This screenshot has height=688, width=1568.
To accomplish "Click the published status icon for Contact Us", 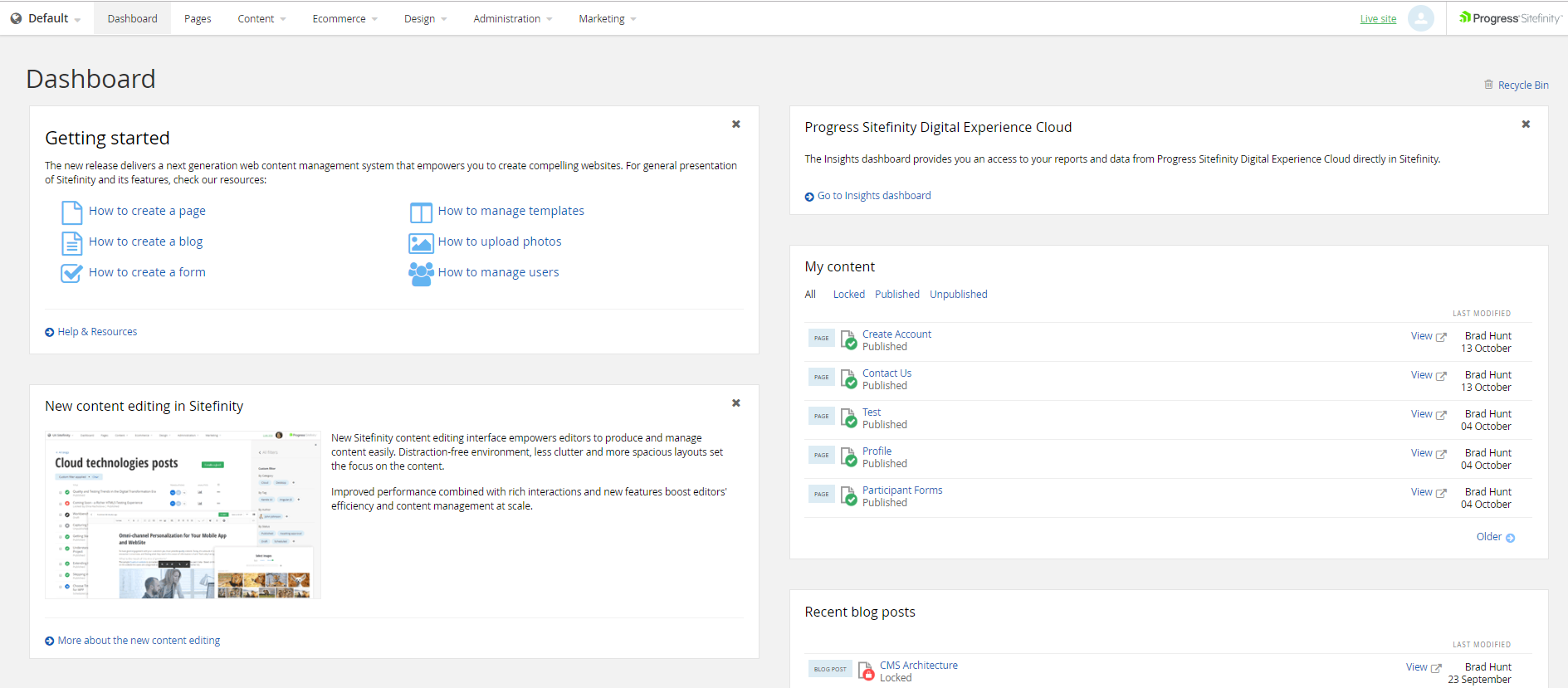I will click(848, 378).
